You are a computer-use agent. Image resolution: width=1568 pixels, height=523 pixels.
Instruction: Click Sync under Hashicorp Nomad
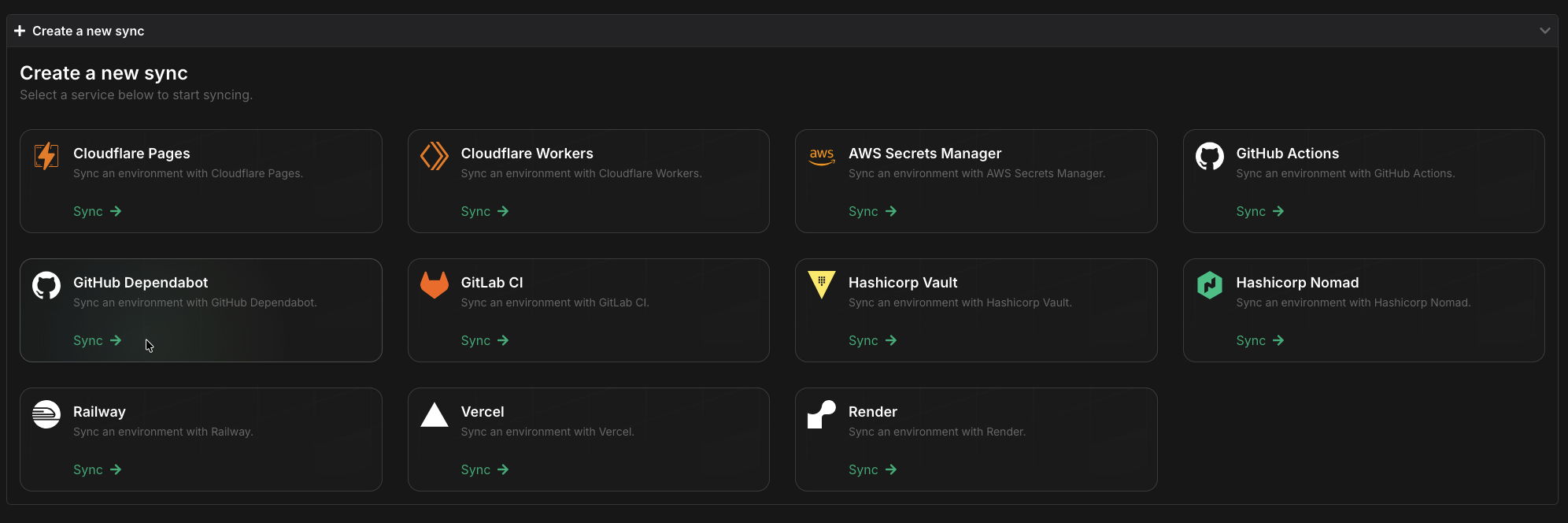[1260, 340]
